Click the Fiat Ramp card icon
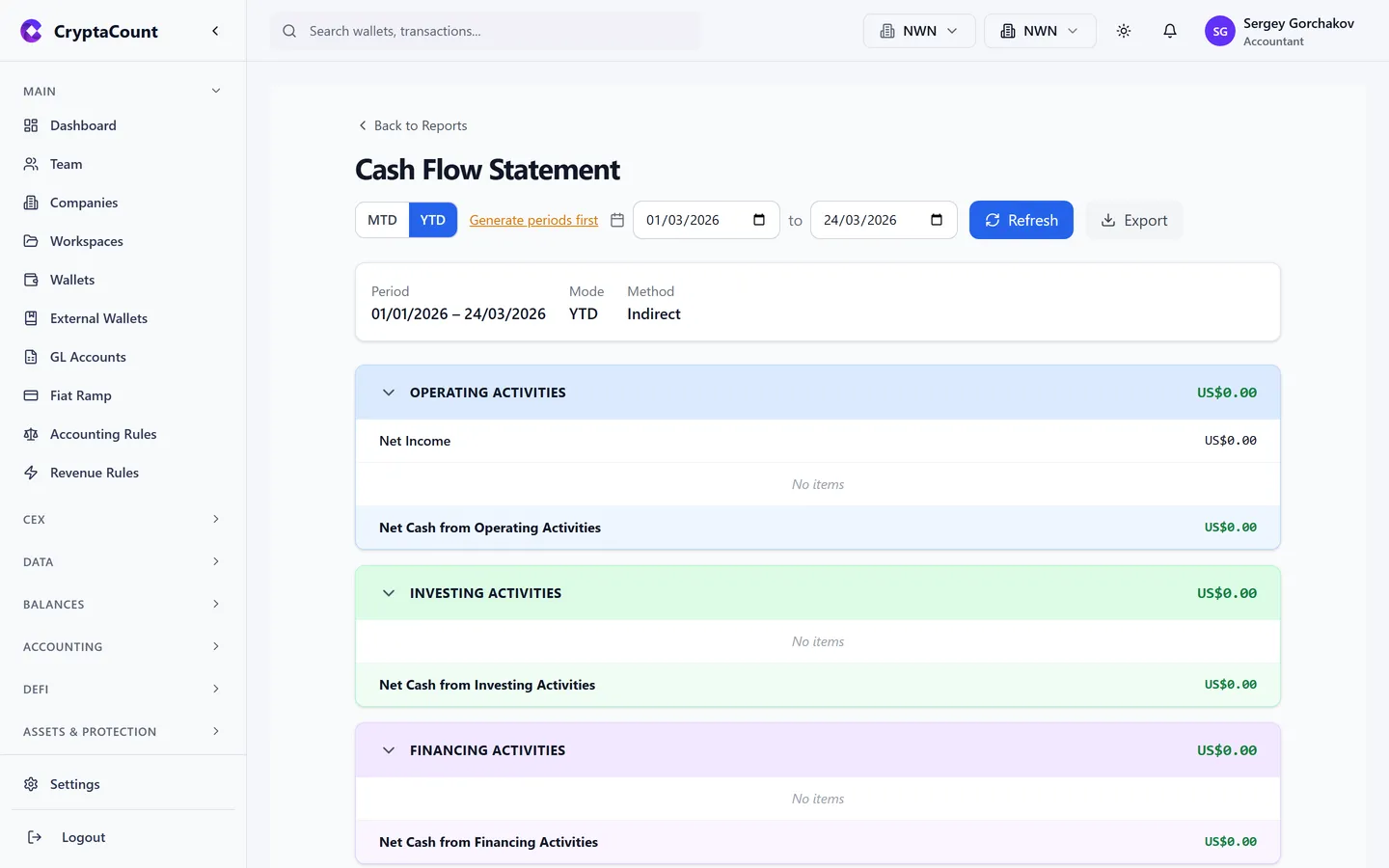The width and height of the screenshot is (1389, 868). click(31, 395)
